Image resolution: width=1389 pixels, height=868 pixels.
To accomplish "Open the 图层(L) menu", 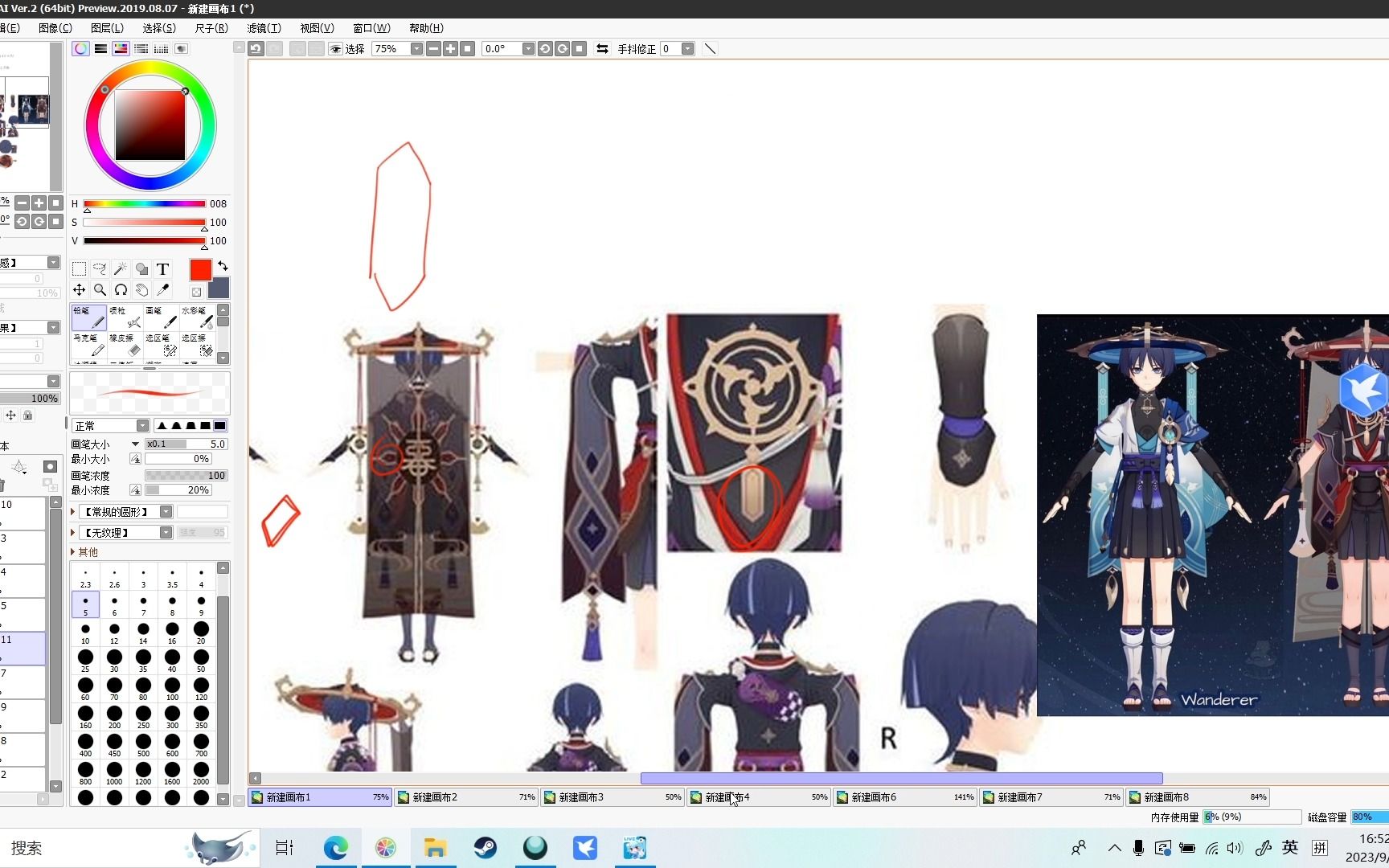I will pos(107,27).
